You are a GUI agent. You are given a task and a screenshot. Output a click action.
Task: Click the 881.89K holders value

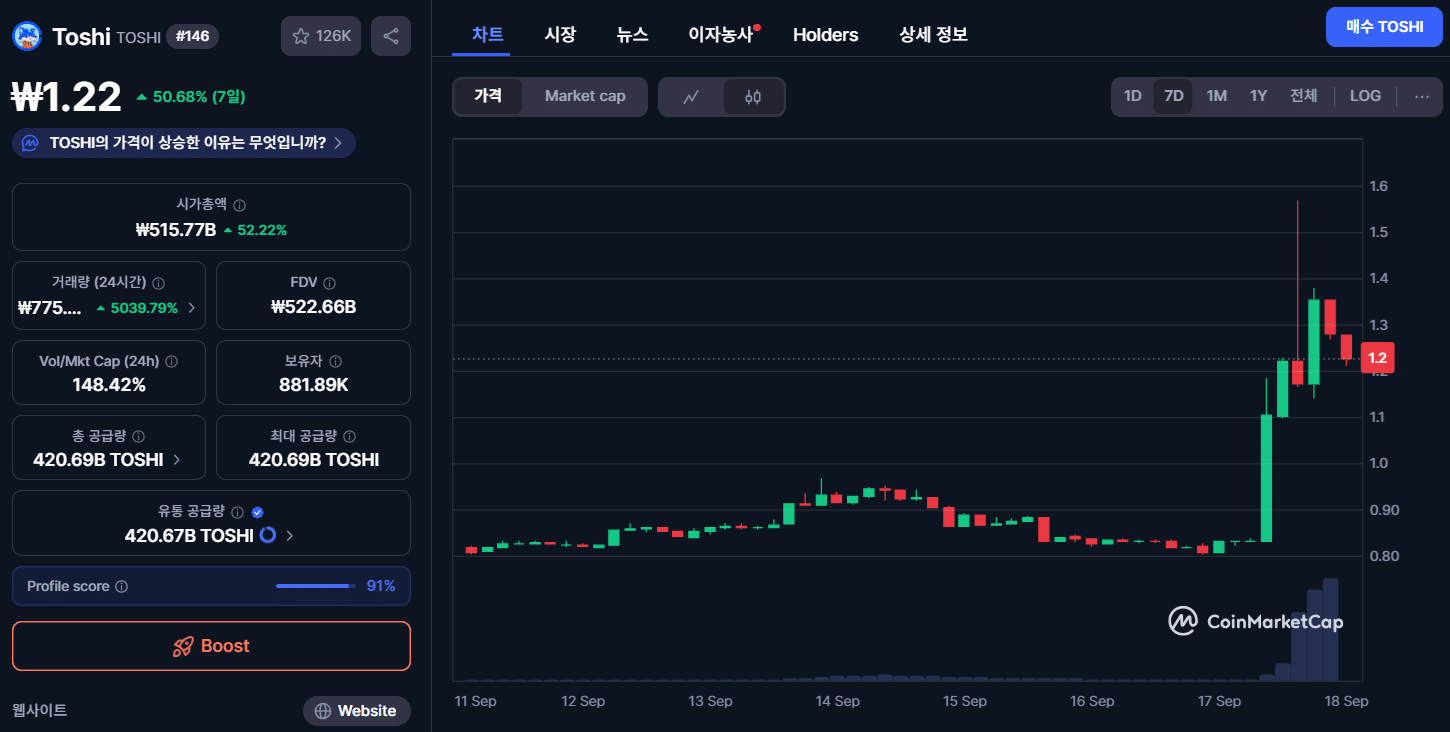313,385
